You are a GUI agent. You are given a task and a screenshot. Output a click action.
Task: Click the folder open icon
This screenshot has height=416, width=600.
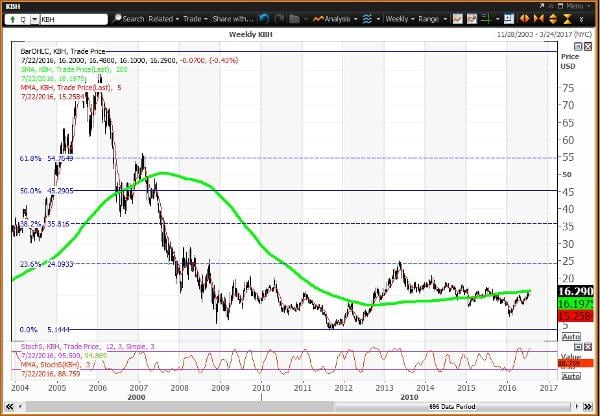tap(294, 19)
